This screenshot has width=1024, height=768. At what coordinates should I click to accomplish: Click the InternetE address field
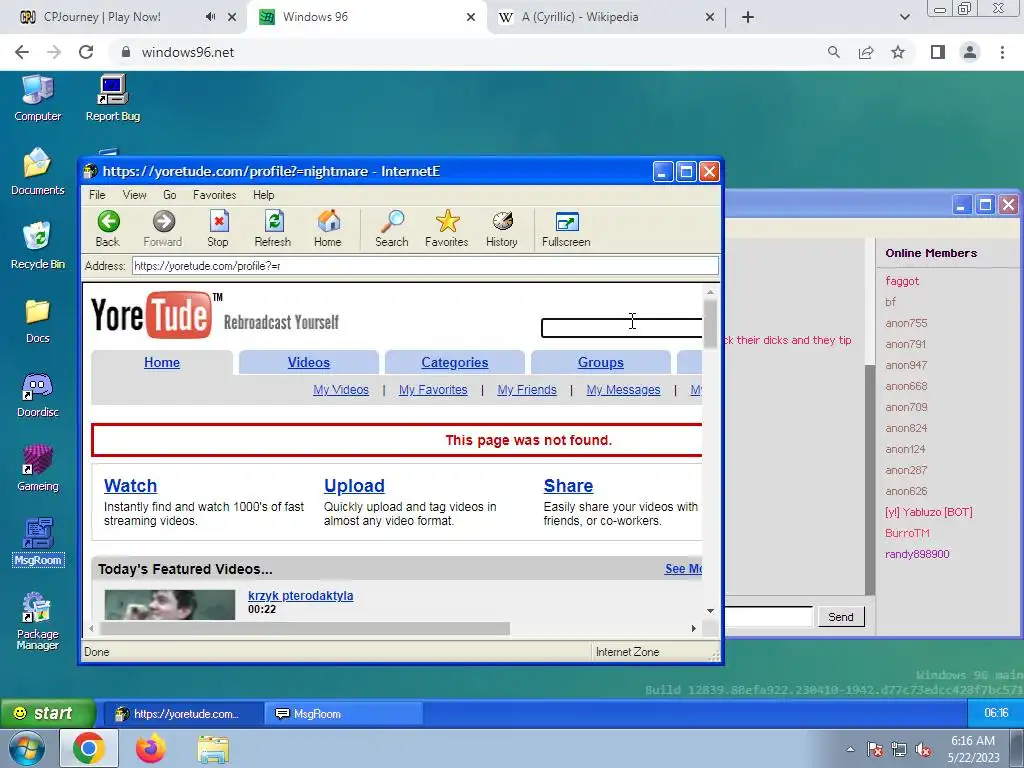[425, 266]
